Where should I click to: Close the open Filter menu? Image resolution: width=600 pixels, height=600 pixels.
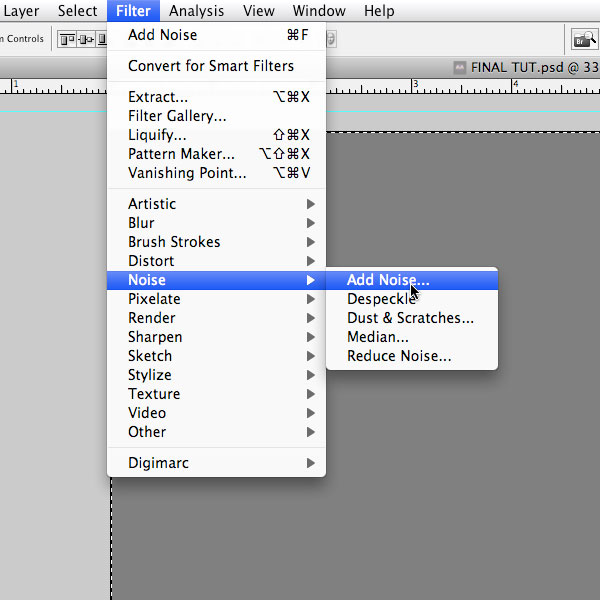(x=133, y=11)
